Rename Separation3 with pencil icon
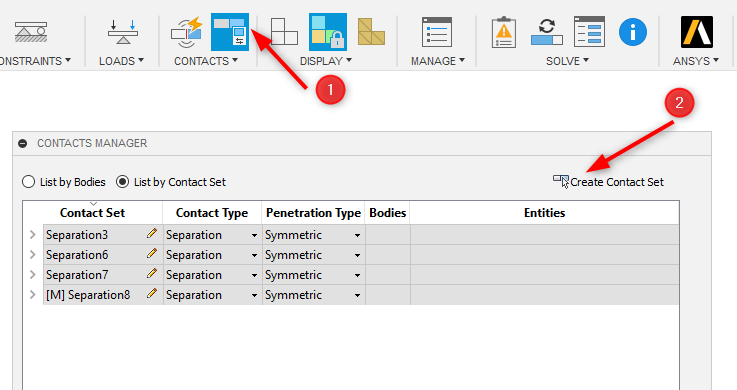The width and height of the screenshot is (737, 390). [x=151, y=234]
